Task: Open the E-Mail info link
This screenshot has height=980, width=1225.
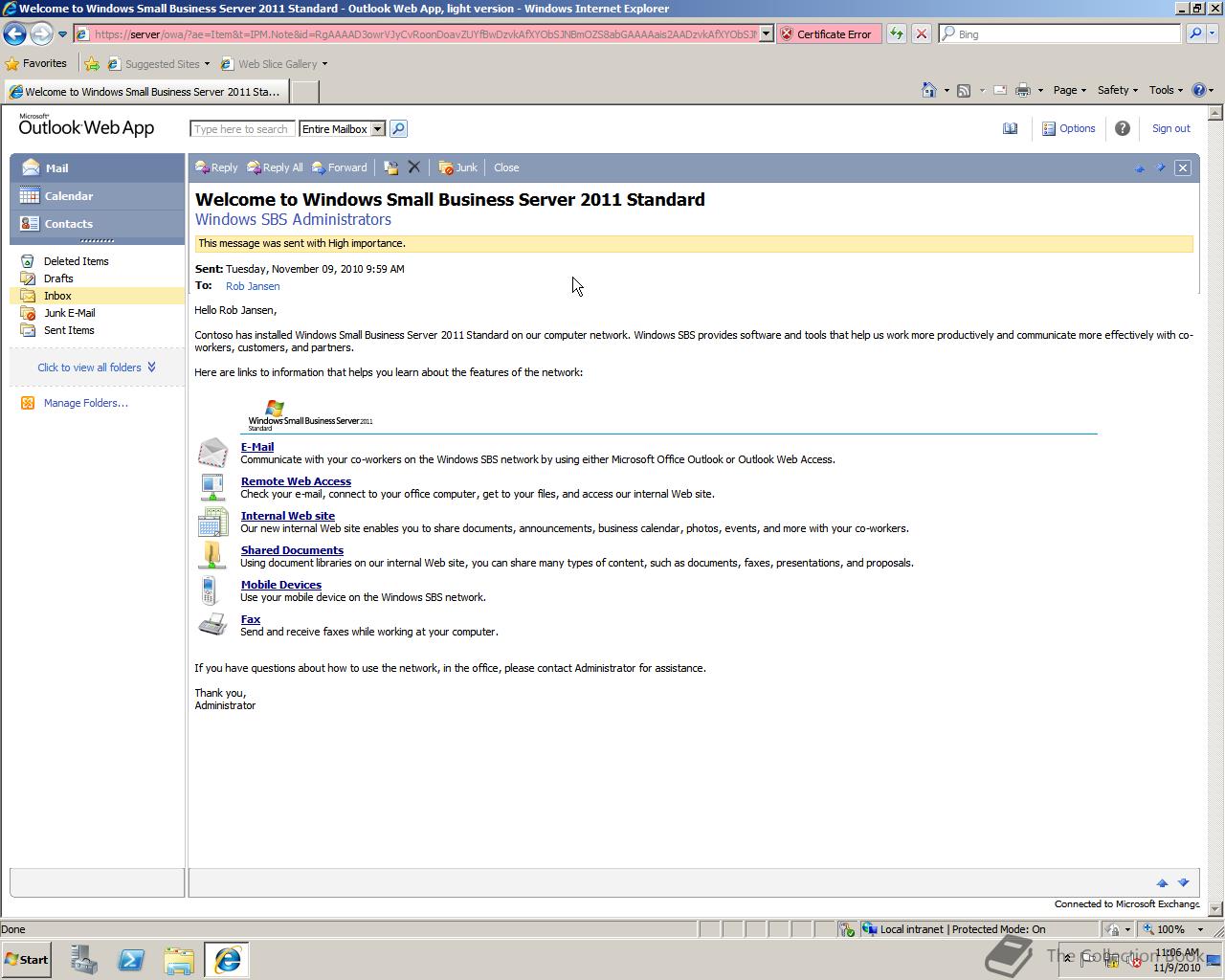Action: (x=257, y=447)
